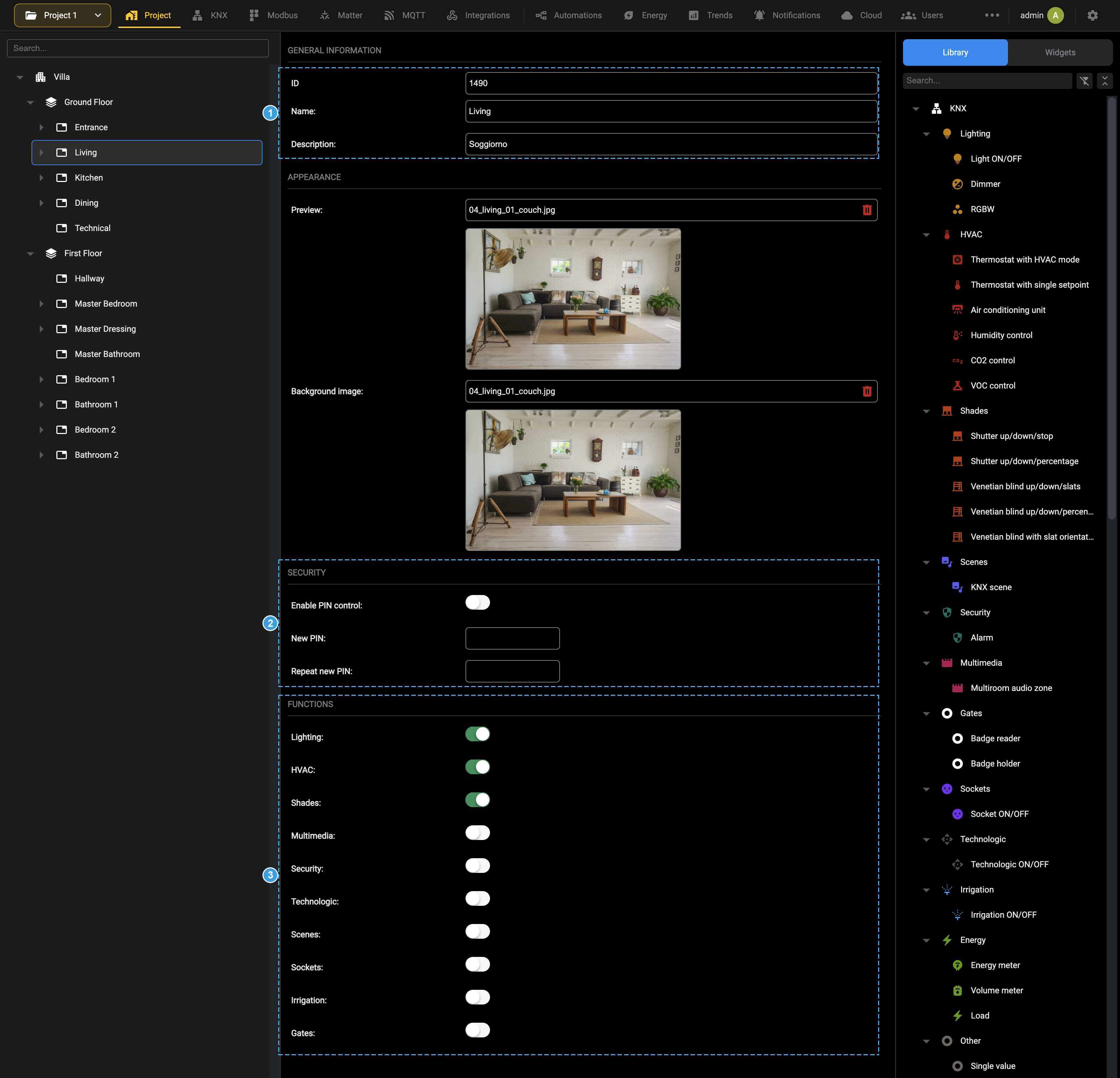
Task: Enable the Multimedia function toggle
Action: tap(478, 833)
